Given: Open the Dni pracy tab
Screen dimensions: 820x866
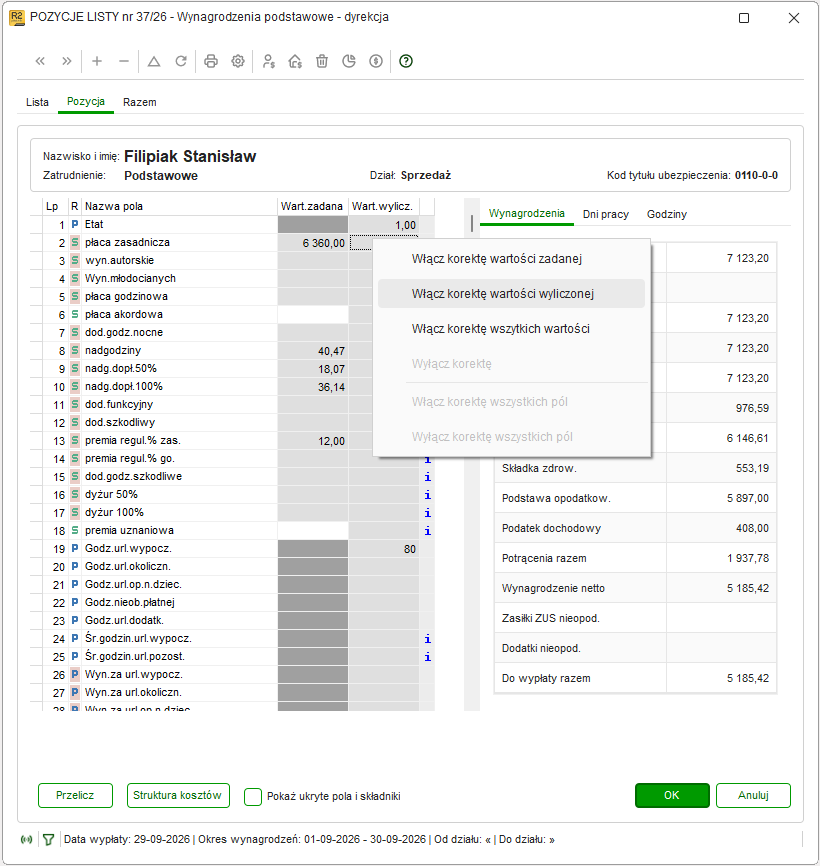Looking at the screenshot, I should 606,214.
